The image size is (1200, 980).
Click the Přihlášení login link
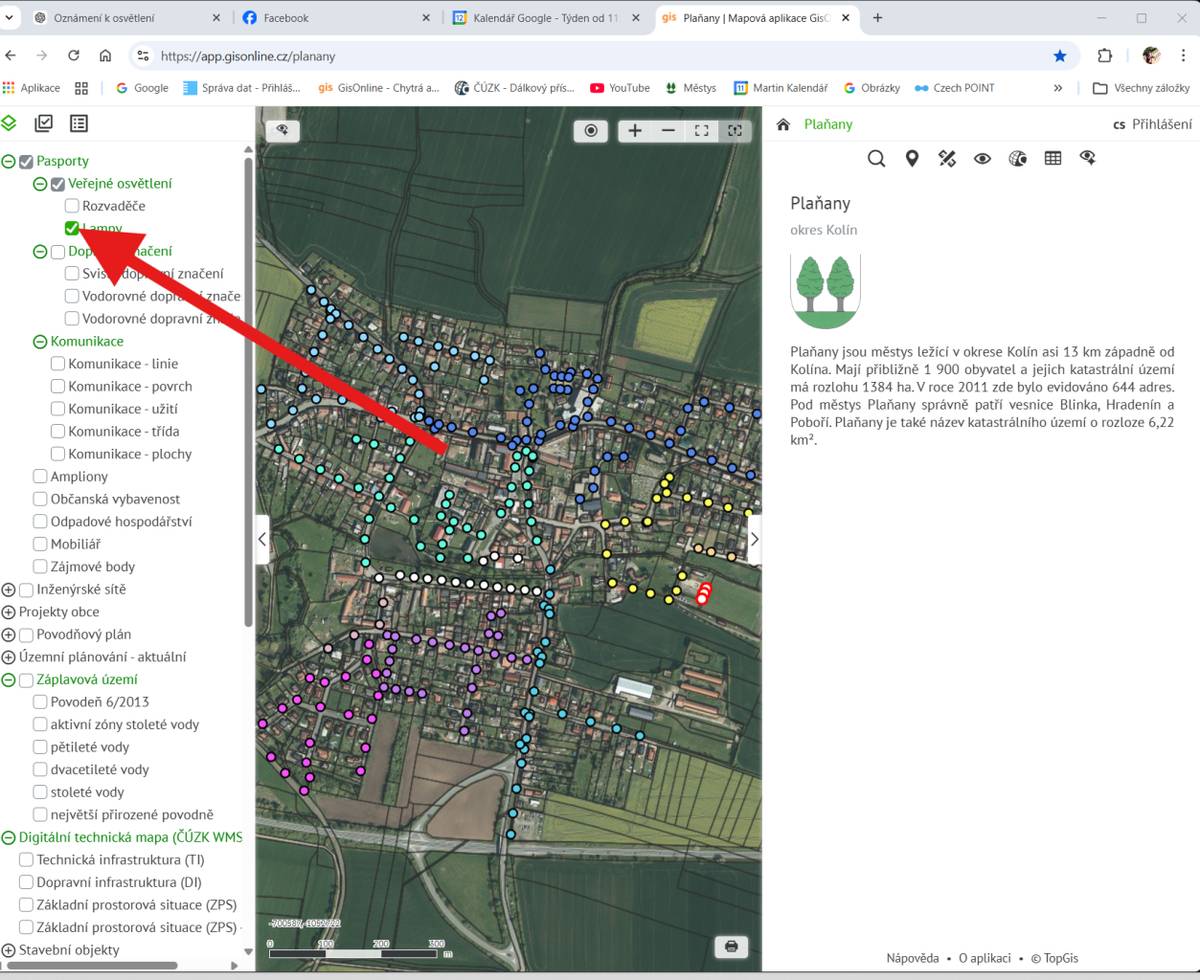coord(1162,124)
